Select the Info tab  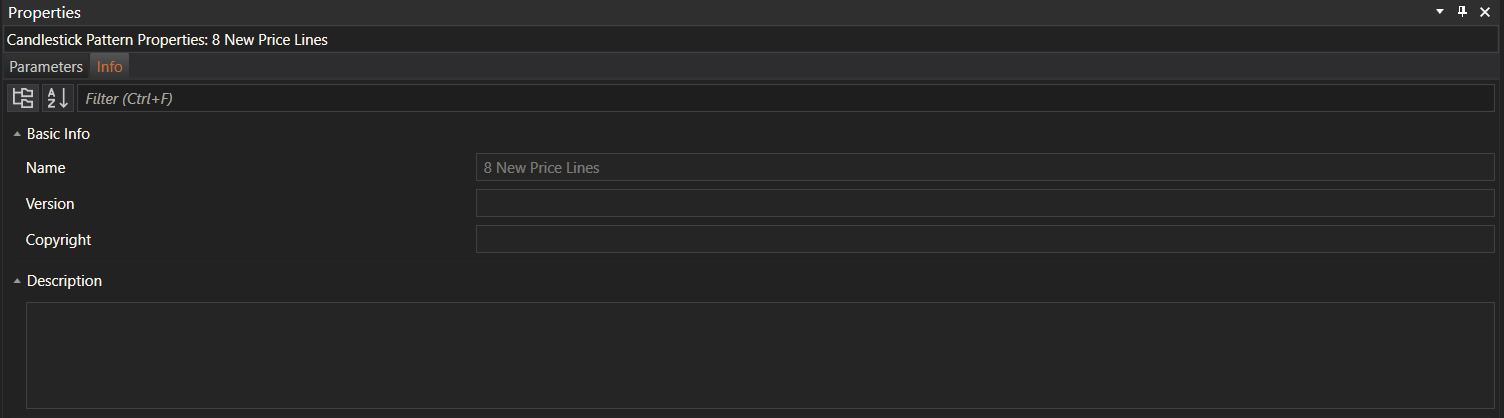[110, 67]
